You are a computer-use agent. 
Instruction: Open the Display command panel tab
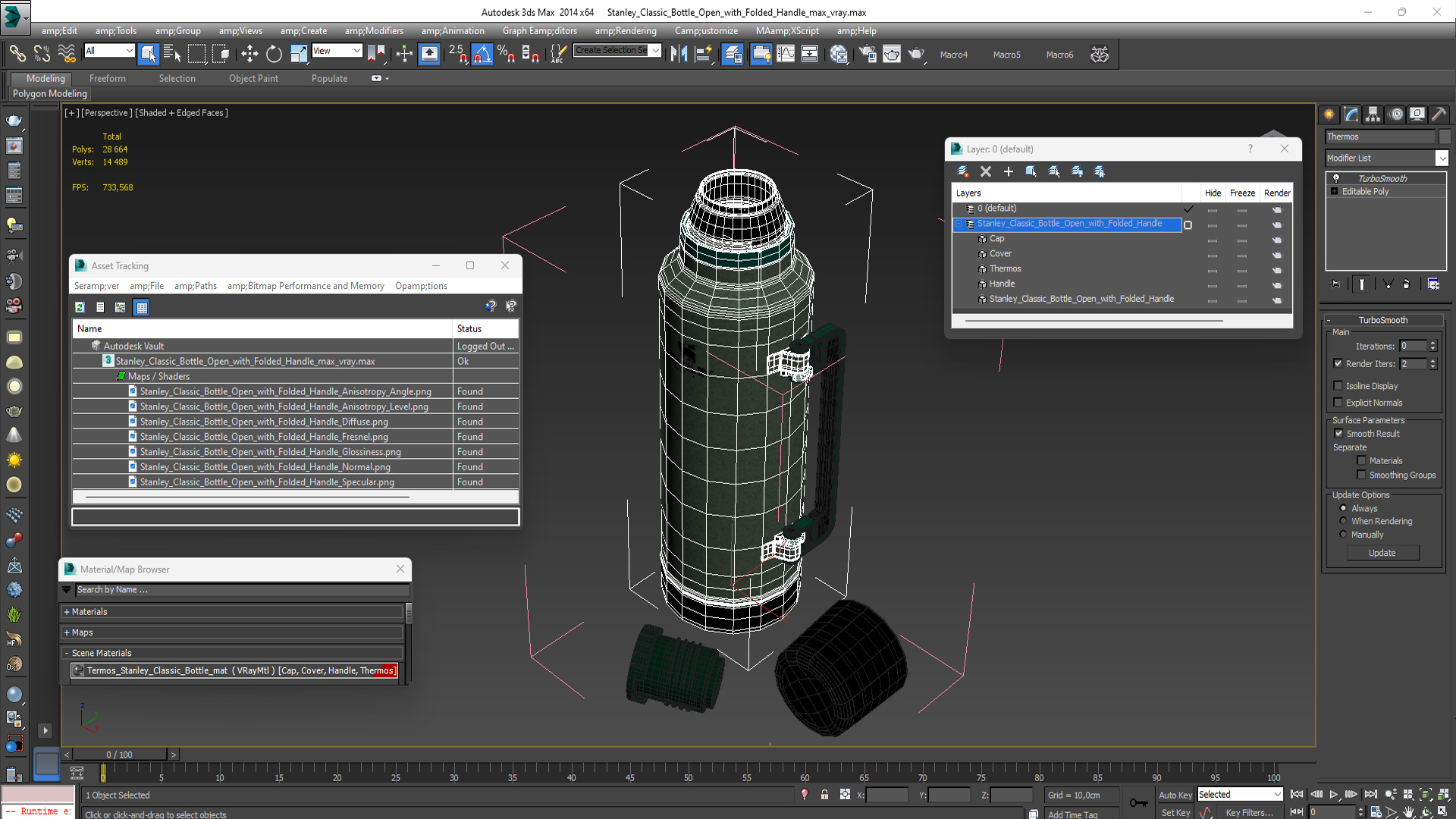pyautogui.click(x=1417, y=115)
